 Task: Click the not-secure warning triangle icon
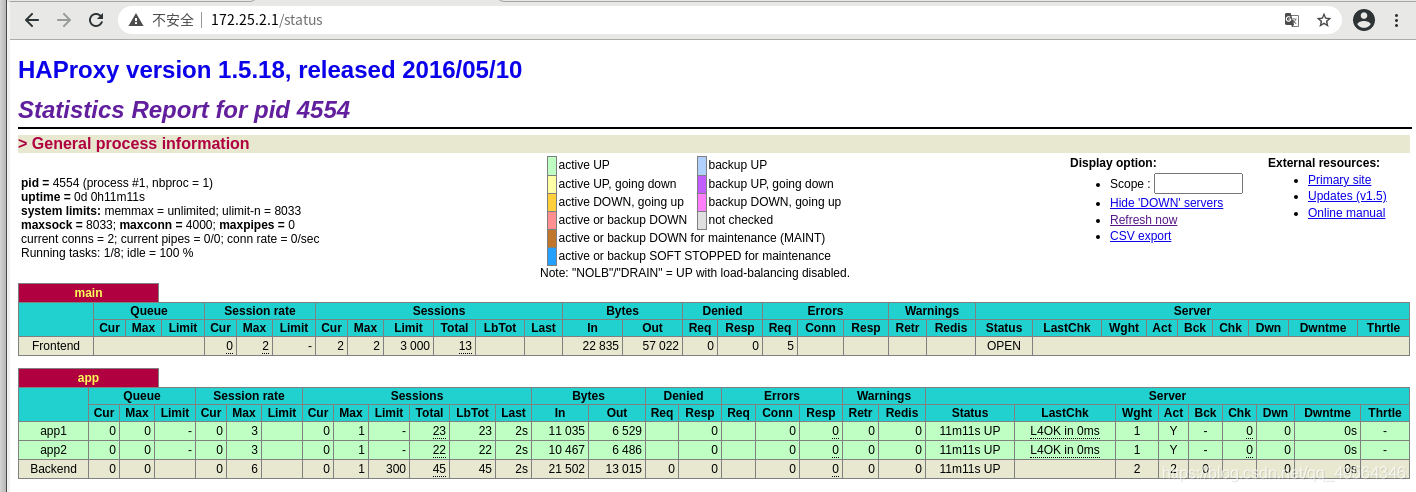136,20
